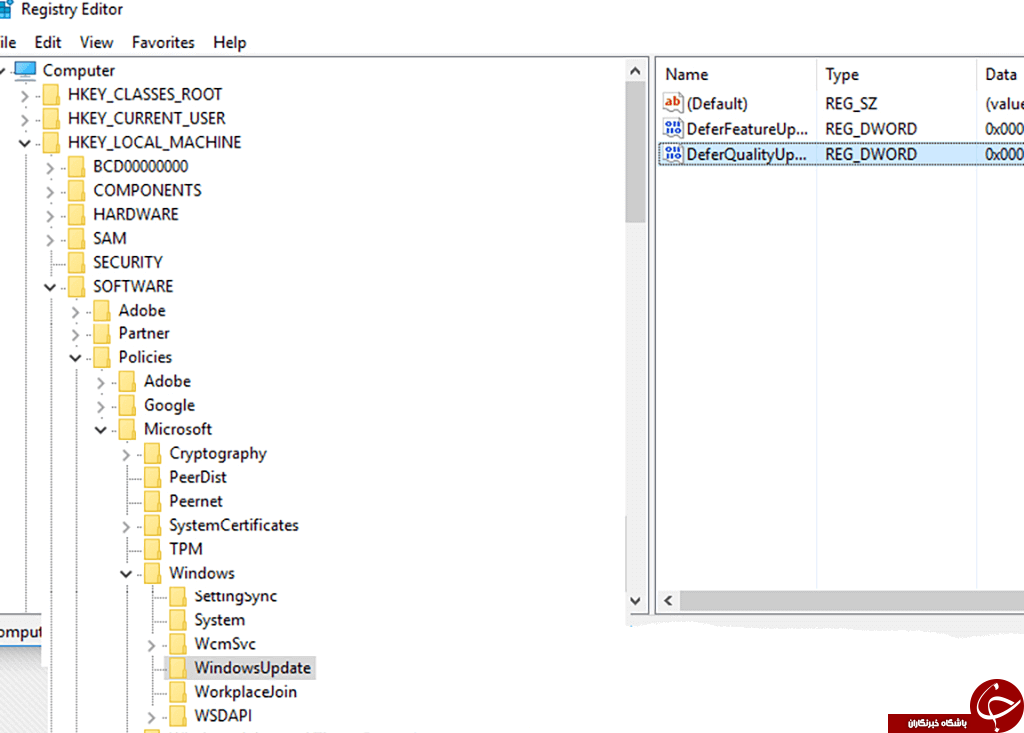Open the View menu

[x=97, y=42]
